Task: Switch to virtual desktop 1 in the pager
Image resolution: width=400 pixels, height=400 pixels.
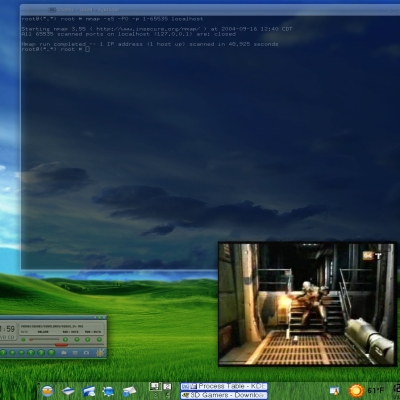Action: 155,386
